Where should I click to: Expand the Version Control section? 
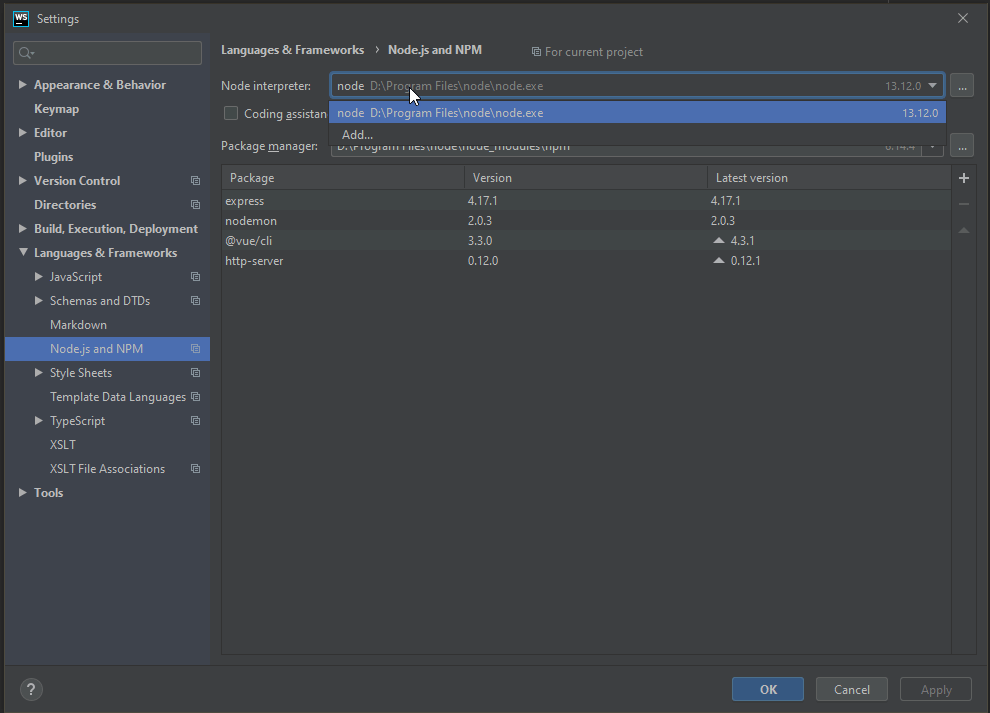pos(23,181)
